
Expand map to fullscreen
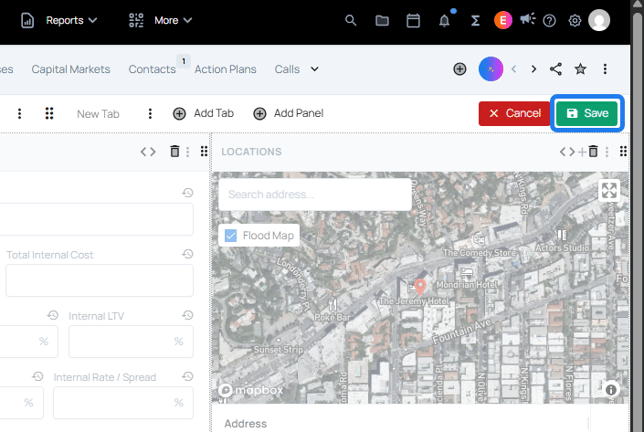tap(608, 190)
